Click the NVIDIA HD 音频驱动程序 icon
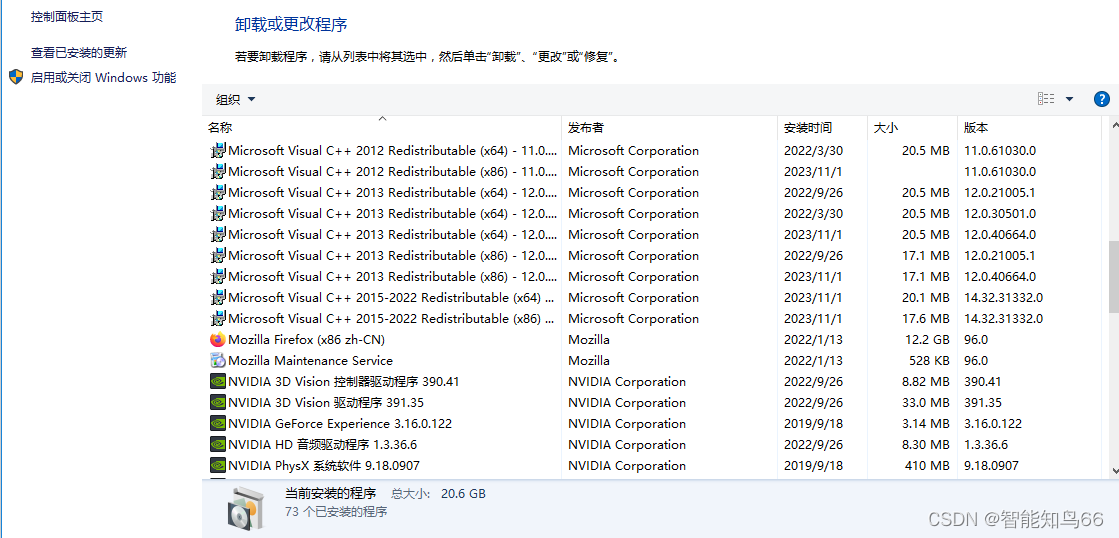Image resolution: width=1119 pixels, height=538 pixels. click(218, 445)
